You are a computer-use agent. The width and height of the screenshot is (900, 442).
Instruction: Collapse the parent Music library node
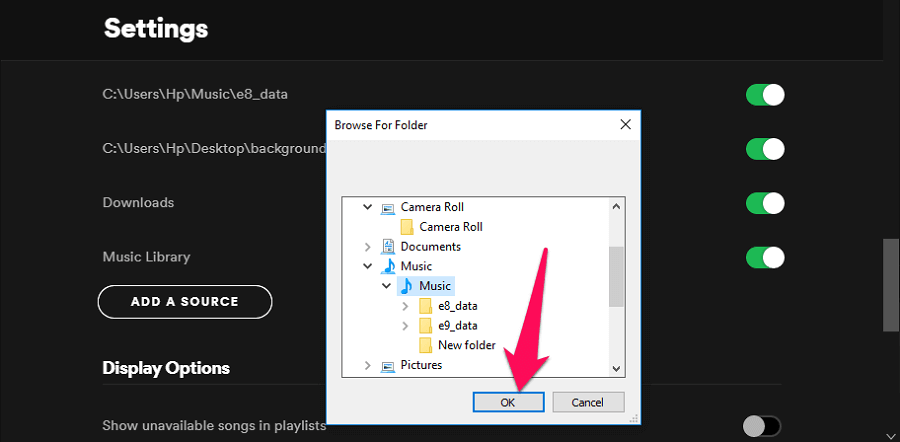click(x=368, y=266)
